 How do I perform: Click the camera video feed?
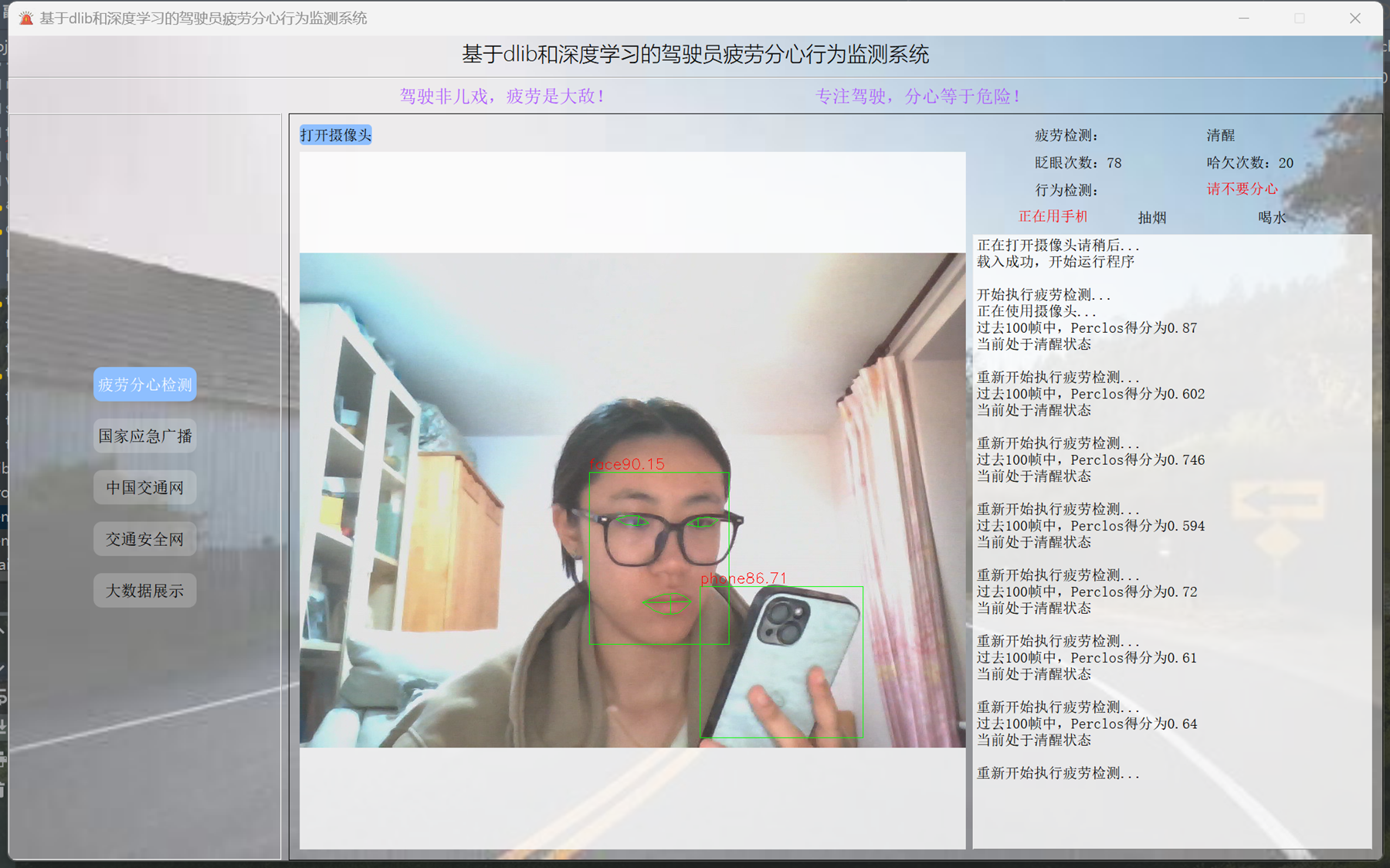632,500
